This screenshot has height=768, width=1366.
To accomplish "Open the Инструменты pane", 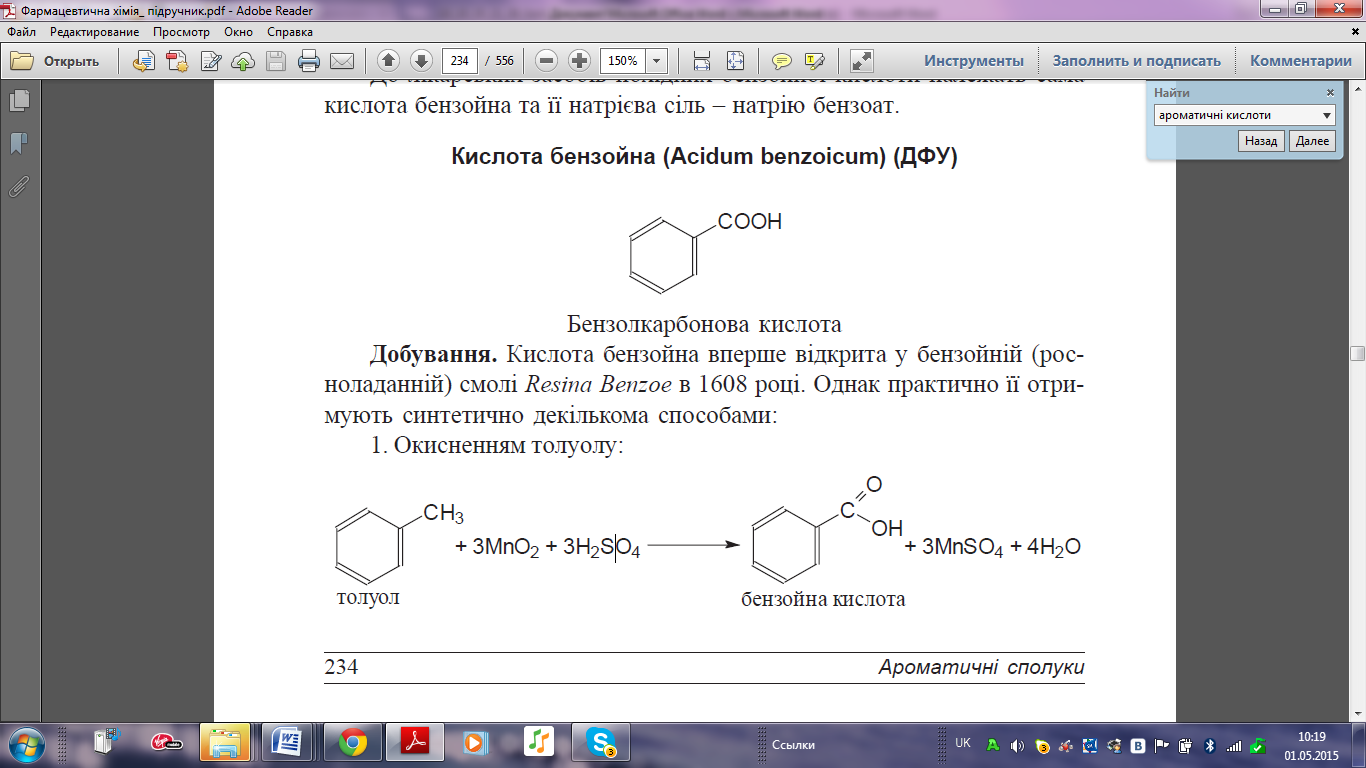I will (x=973, y=61).
